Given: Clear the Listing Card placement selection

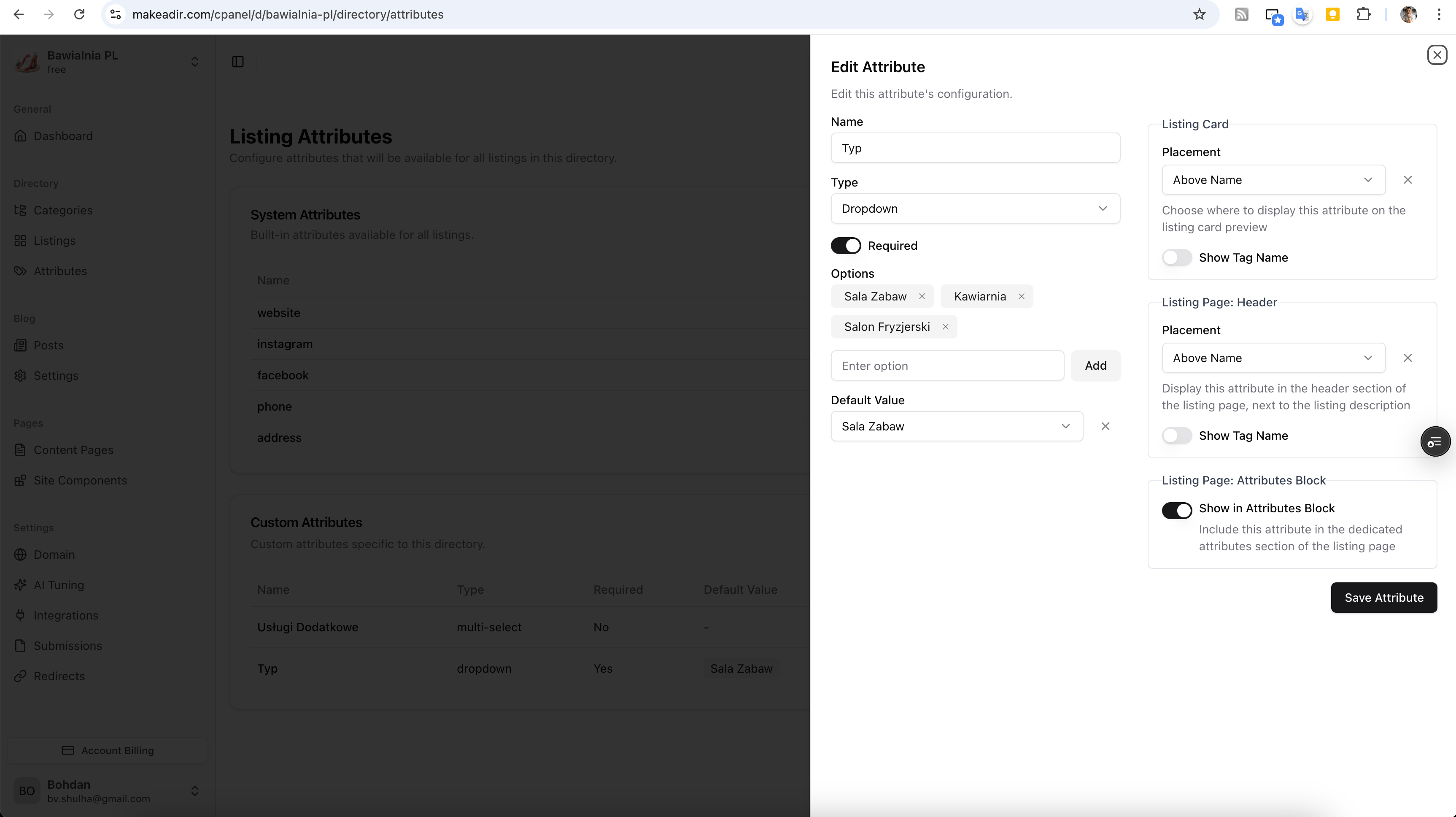Looking at the screenshot, I should click(x=1407, y=180).
